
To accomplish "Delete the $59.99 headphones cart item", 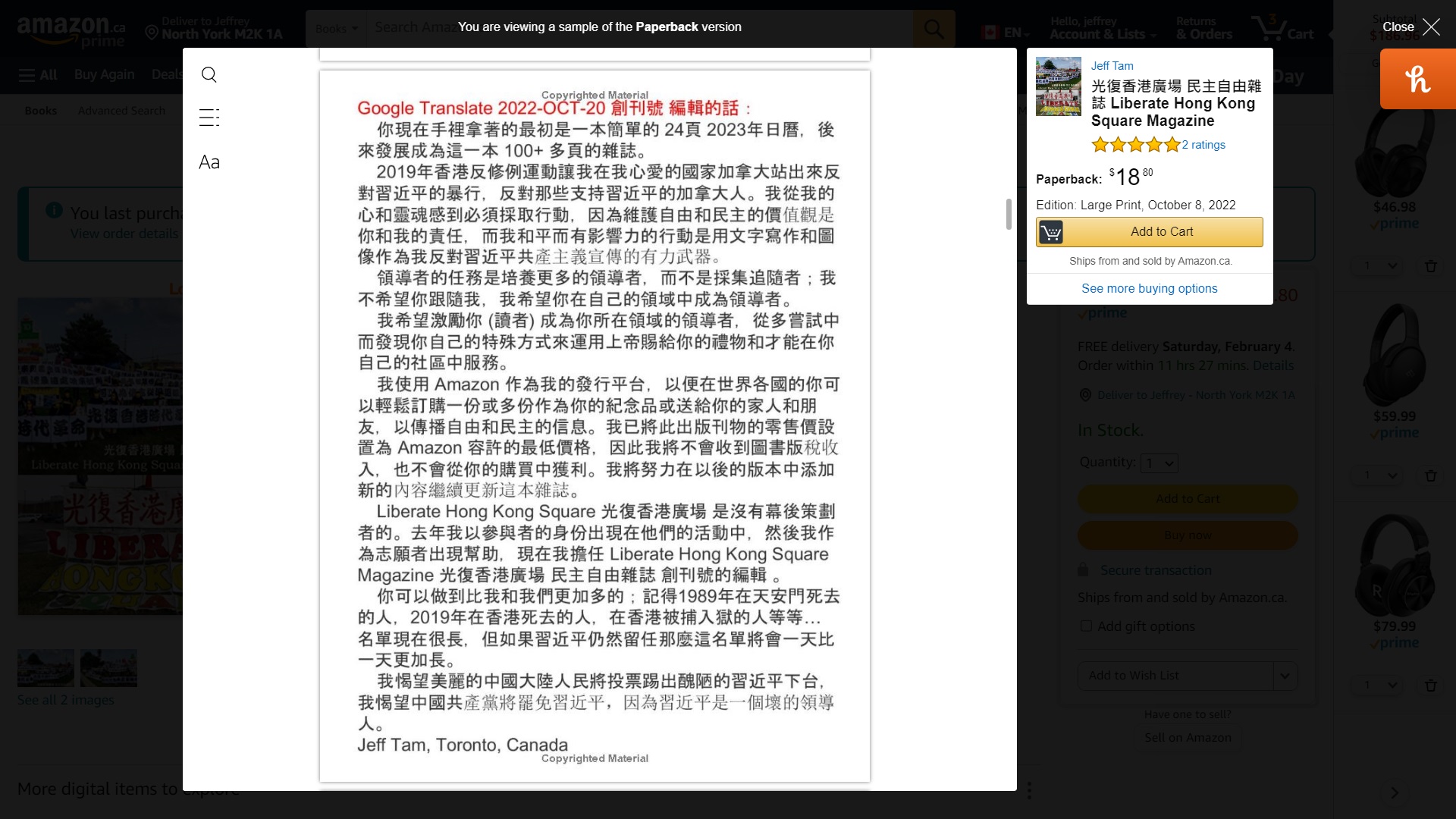I will click(1430, 476).
